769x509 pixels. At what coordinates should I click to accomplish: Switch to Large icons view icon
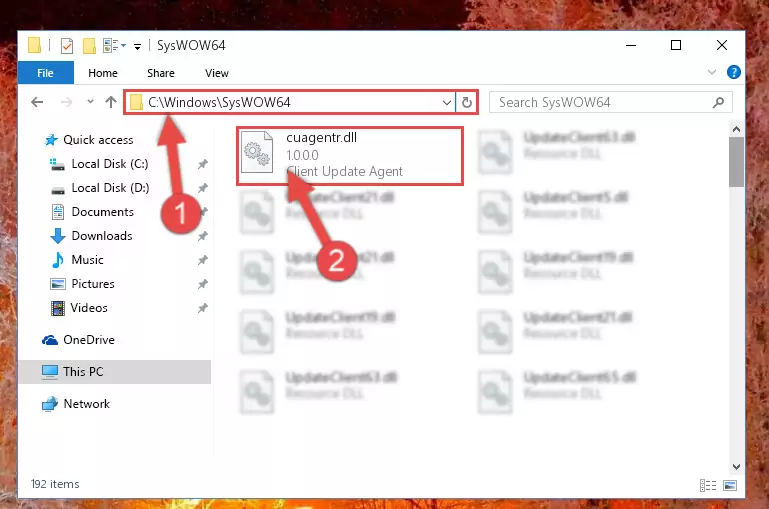click(x=730, y=485)
